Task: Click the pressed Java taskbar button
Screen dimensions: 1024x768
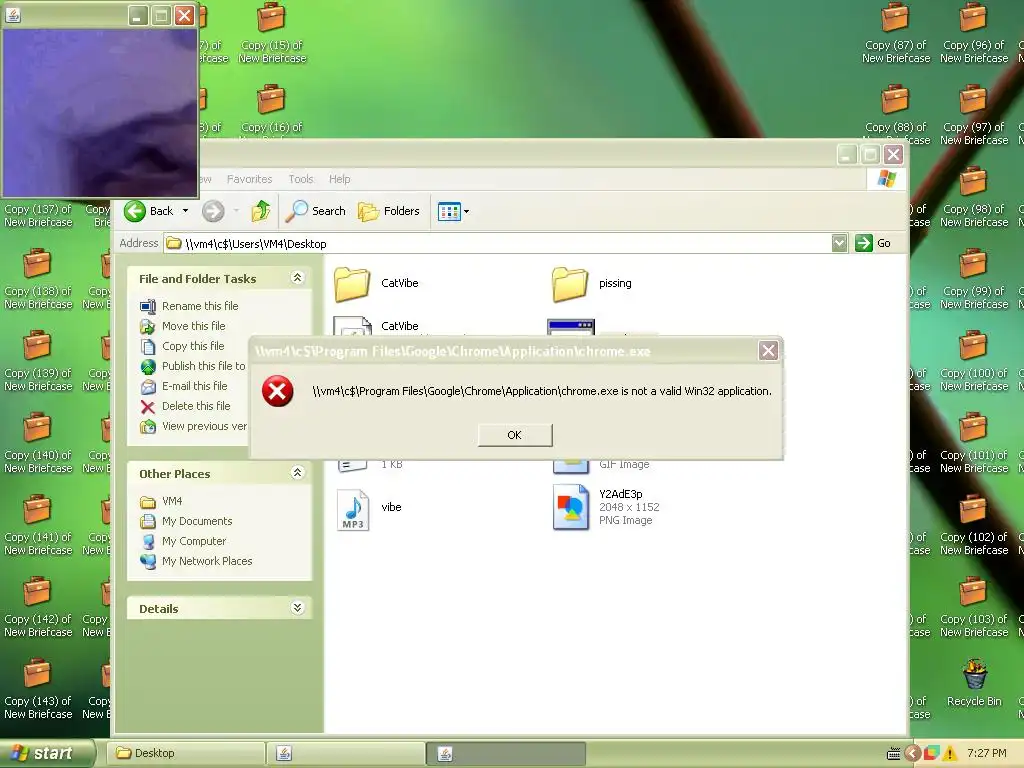Action: coord(505,753)
